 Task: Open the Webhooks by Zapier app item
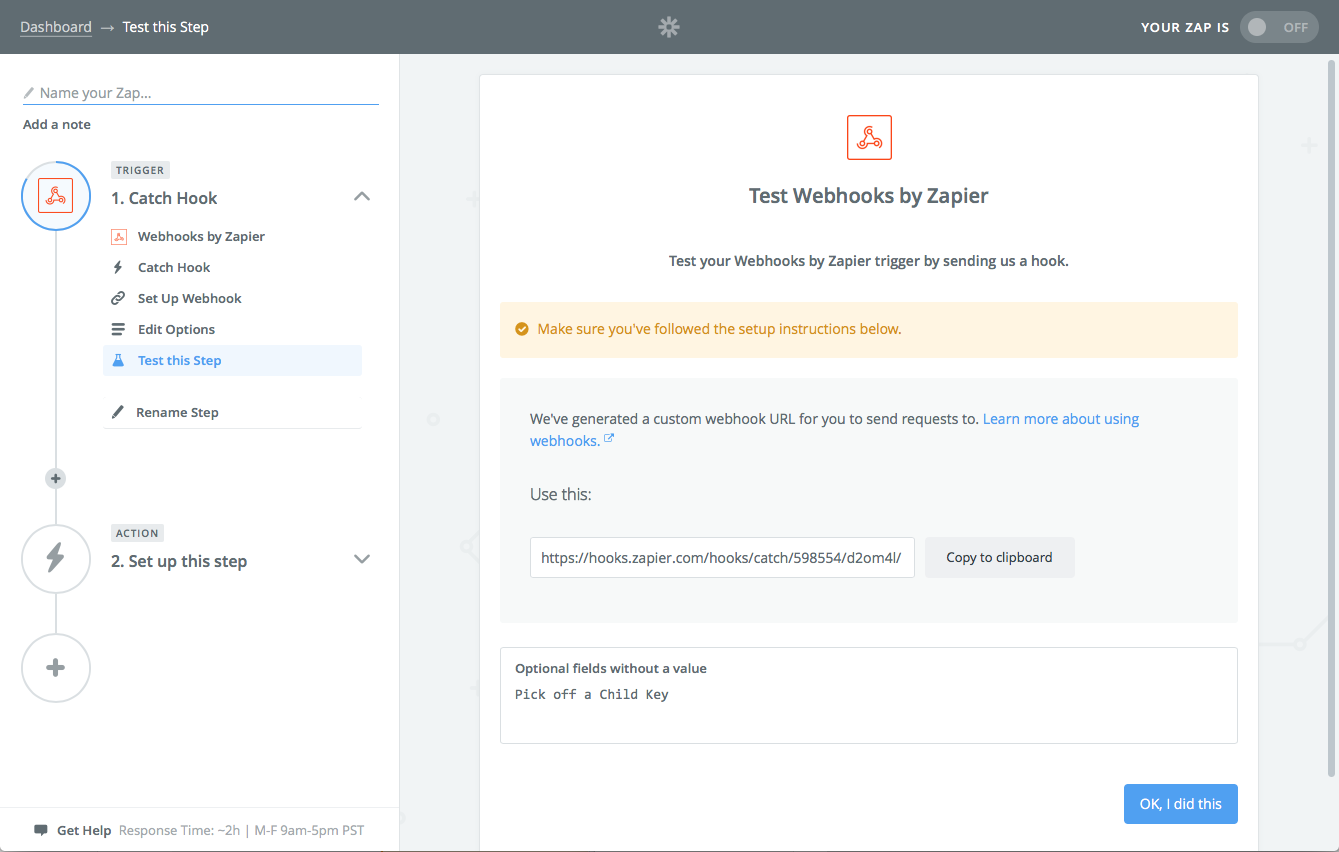point(201,237)
